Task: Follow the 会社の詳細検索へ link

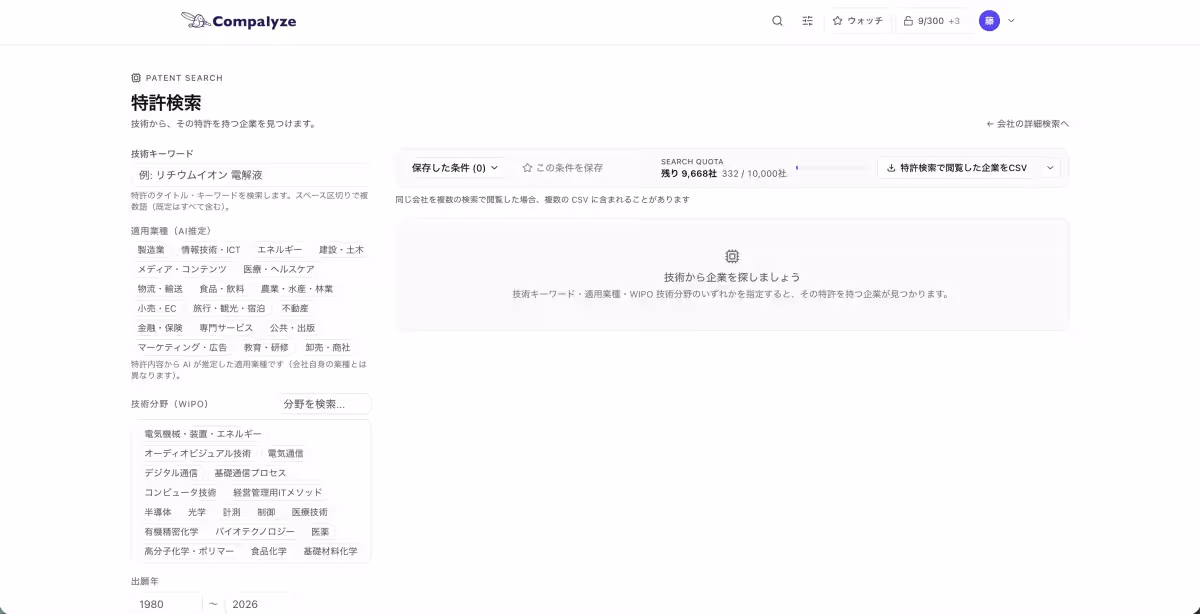Action: [x=1027, y=124]
